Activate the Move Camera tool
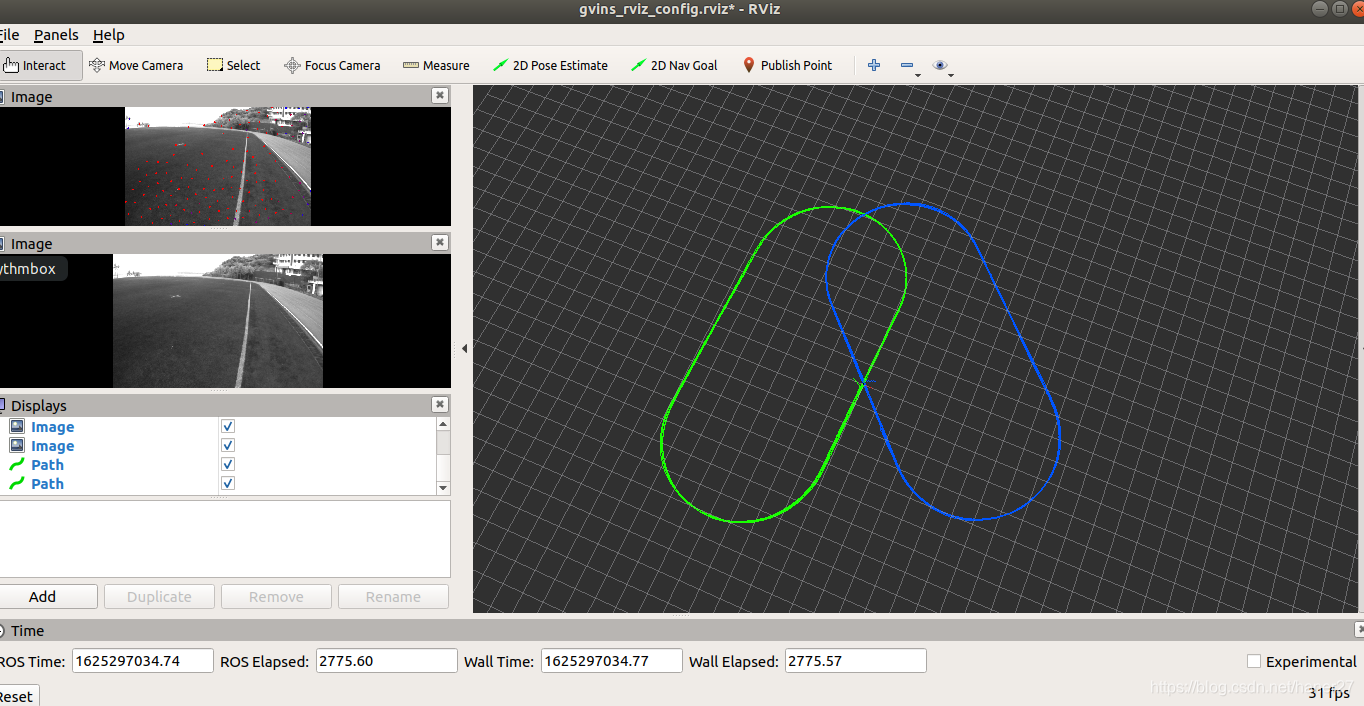1364x706 pixels. coord(136,65)
